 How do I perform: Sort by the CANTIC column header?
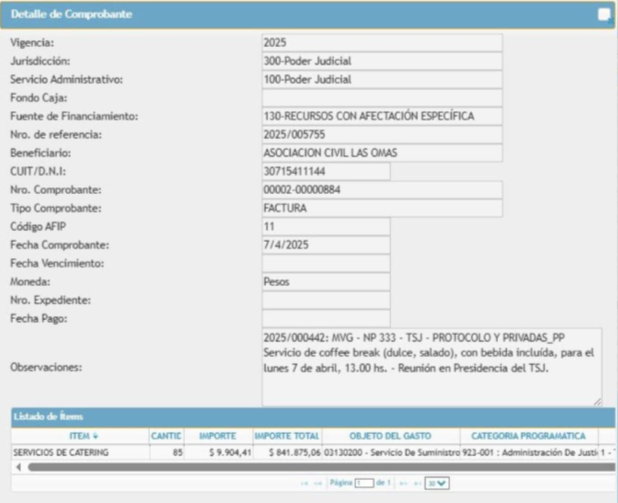tap(166, 436)
